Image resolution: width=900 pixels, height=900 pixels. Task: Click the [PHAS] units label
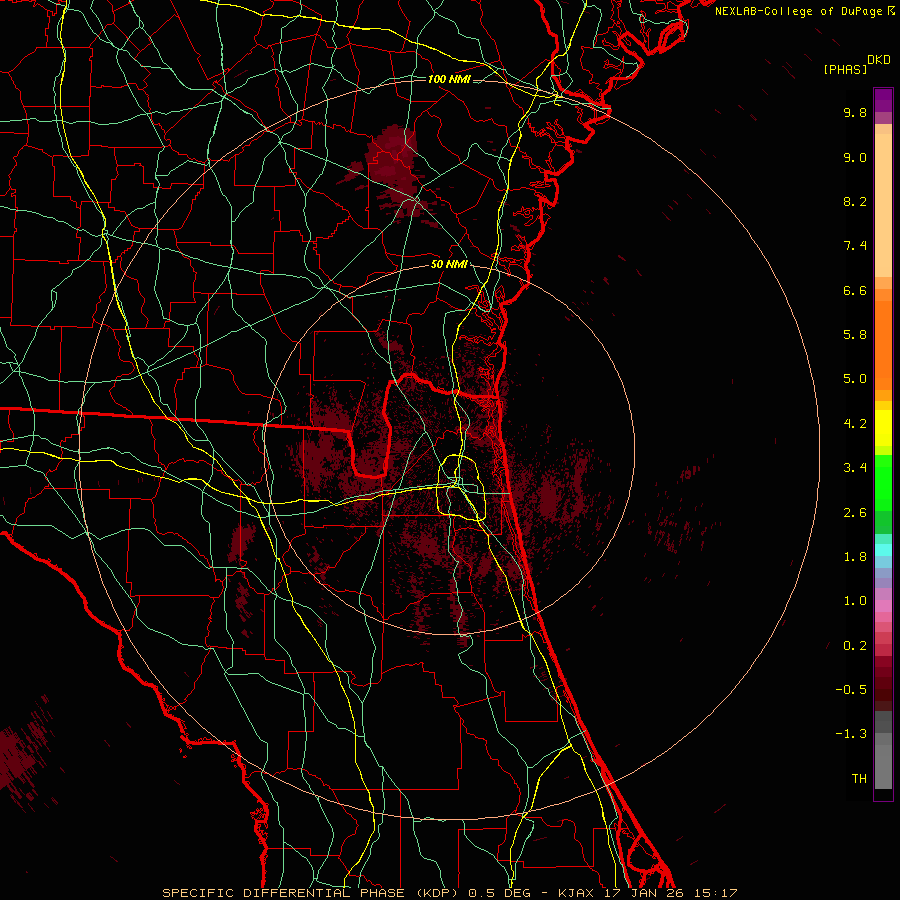point(845,69)
